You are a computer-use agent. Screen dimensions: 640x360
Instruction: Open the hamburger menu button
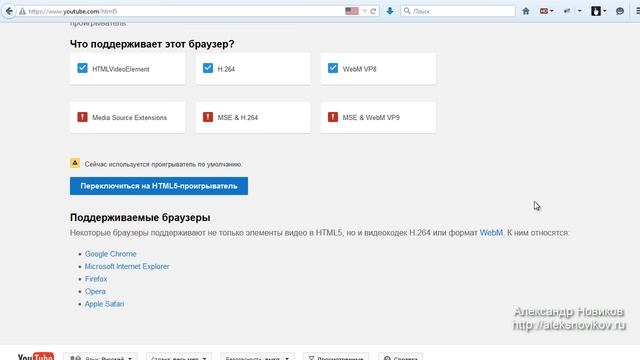coord(638,11)
